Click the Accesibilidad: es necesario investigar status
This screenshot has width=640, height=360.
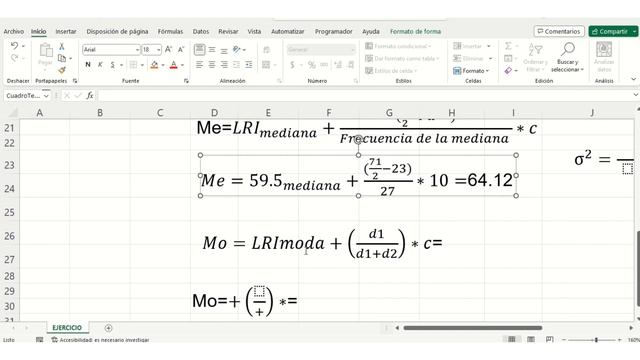[x=100, y=340]
